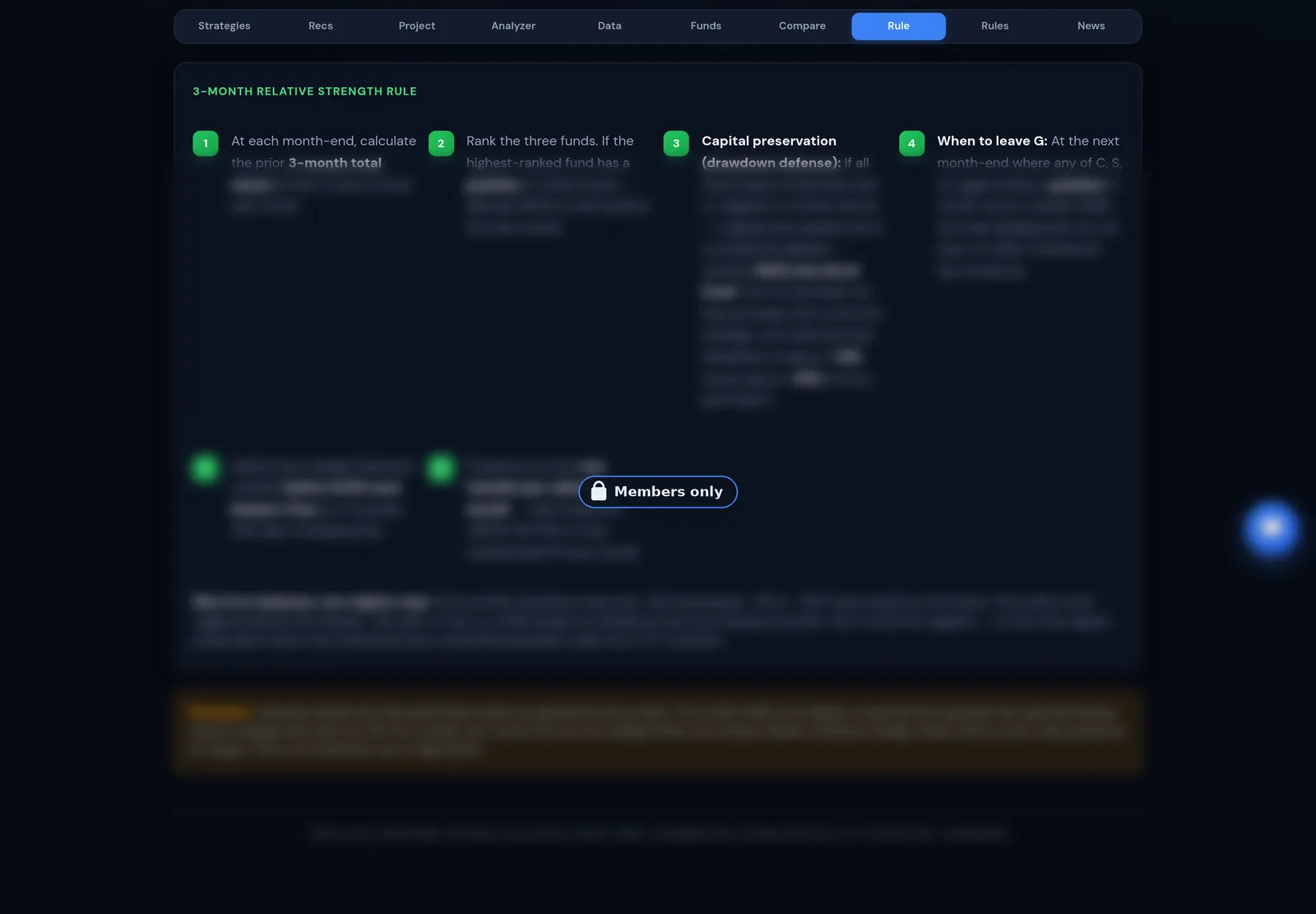The image size is (1316, 914).
Task: Go to the News tab
Action: pos(1091,26)
